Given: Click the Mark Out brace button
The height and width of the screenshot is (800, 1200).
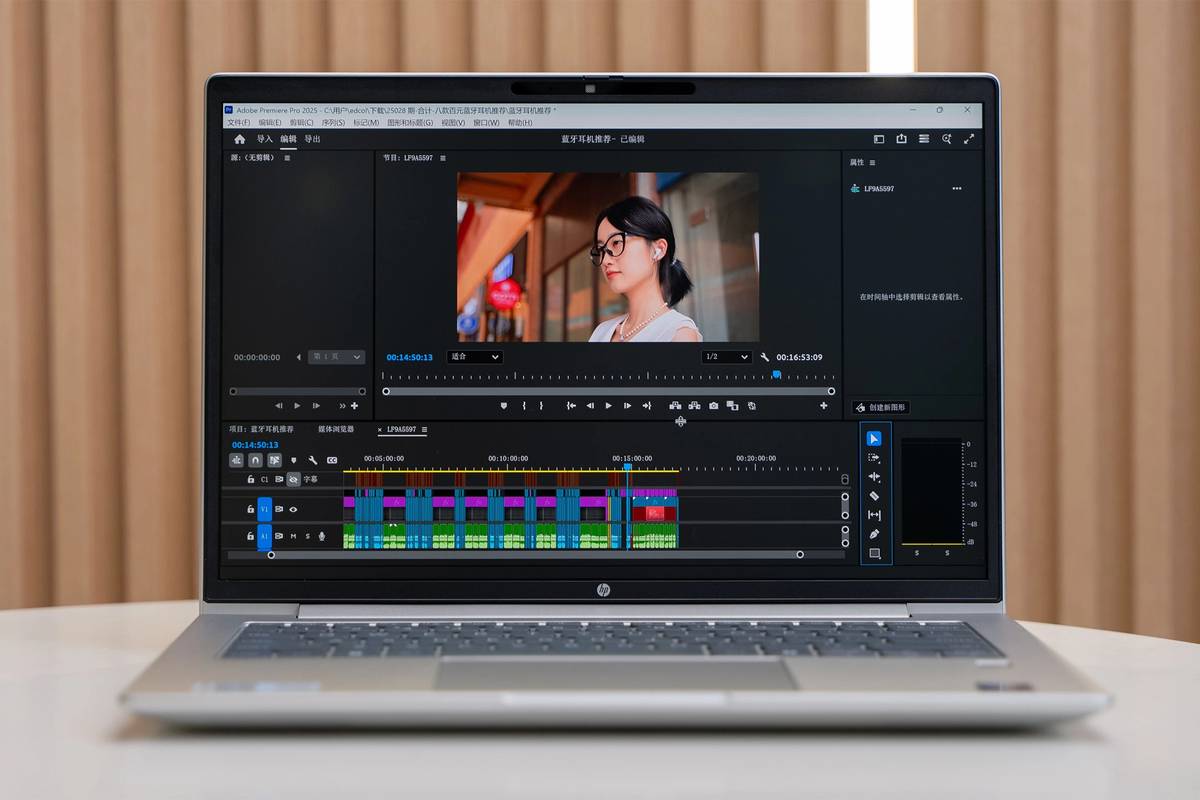Looking at the screenshot, I should pos(541,406).
